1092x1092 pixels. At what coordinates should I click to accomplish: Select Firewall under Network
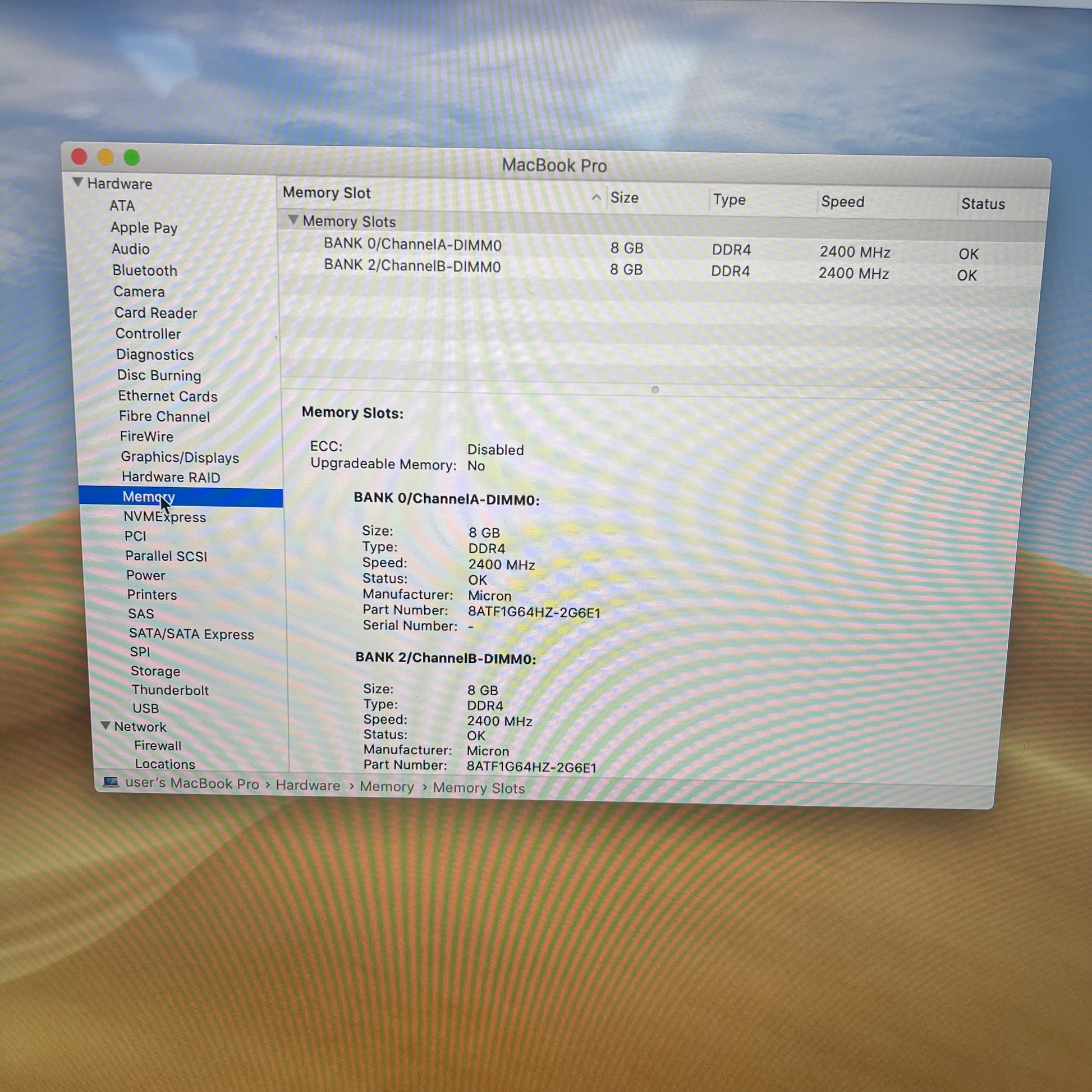pos(158,746)
